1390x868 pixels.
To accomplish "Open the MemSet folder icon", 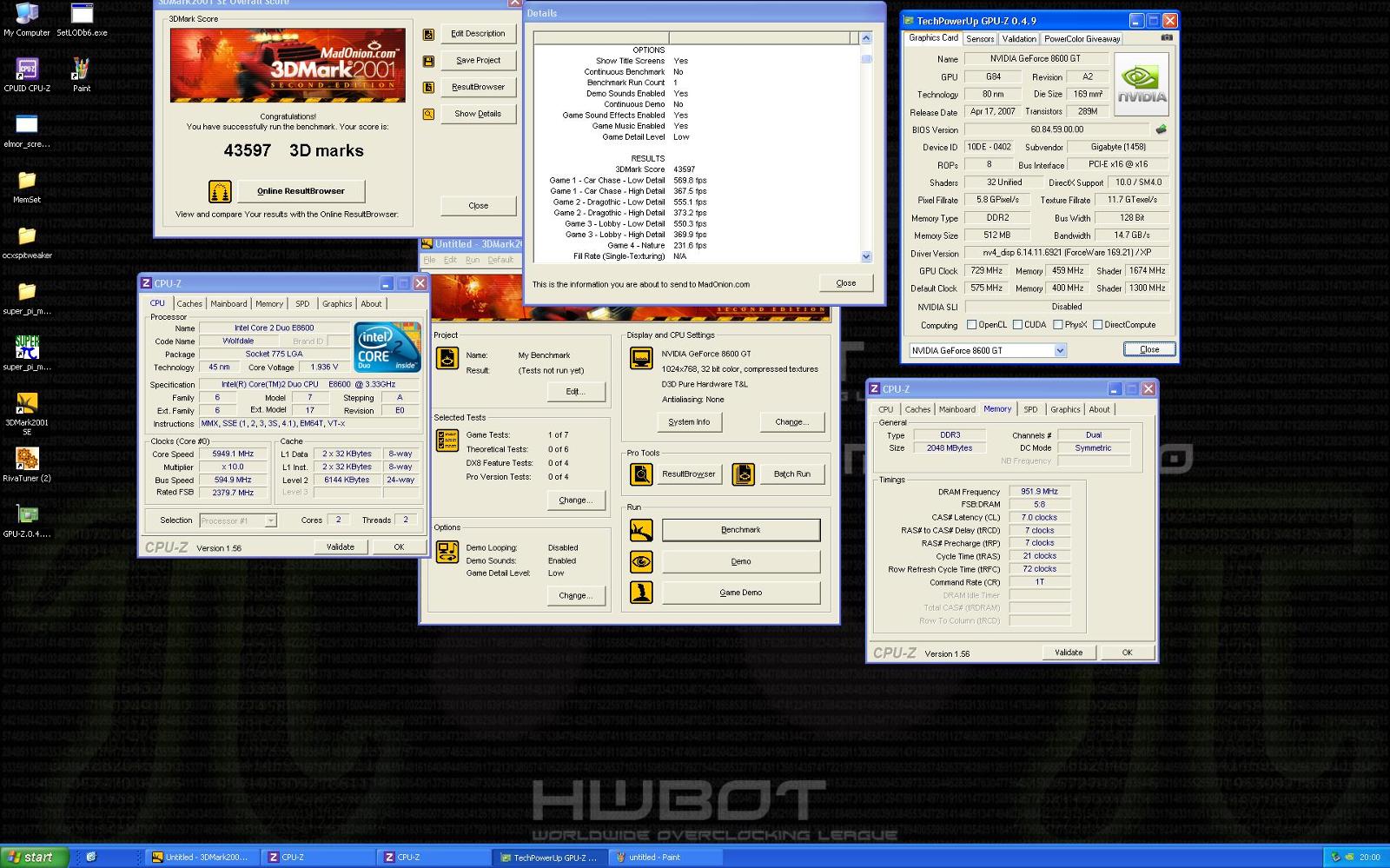I will coord(27,186).
